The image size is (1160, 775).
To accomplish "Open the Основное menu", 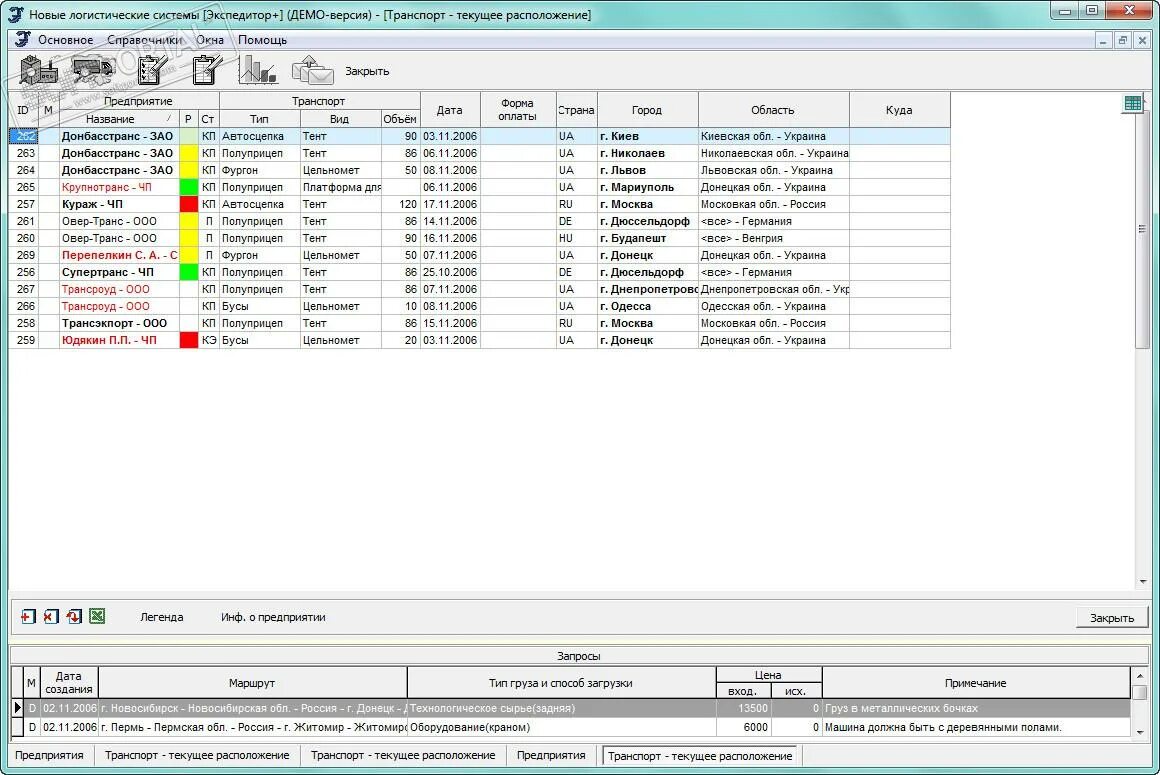I will pyautogui.click(x=66, y=40).
